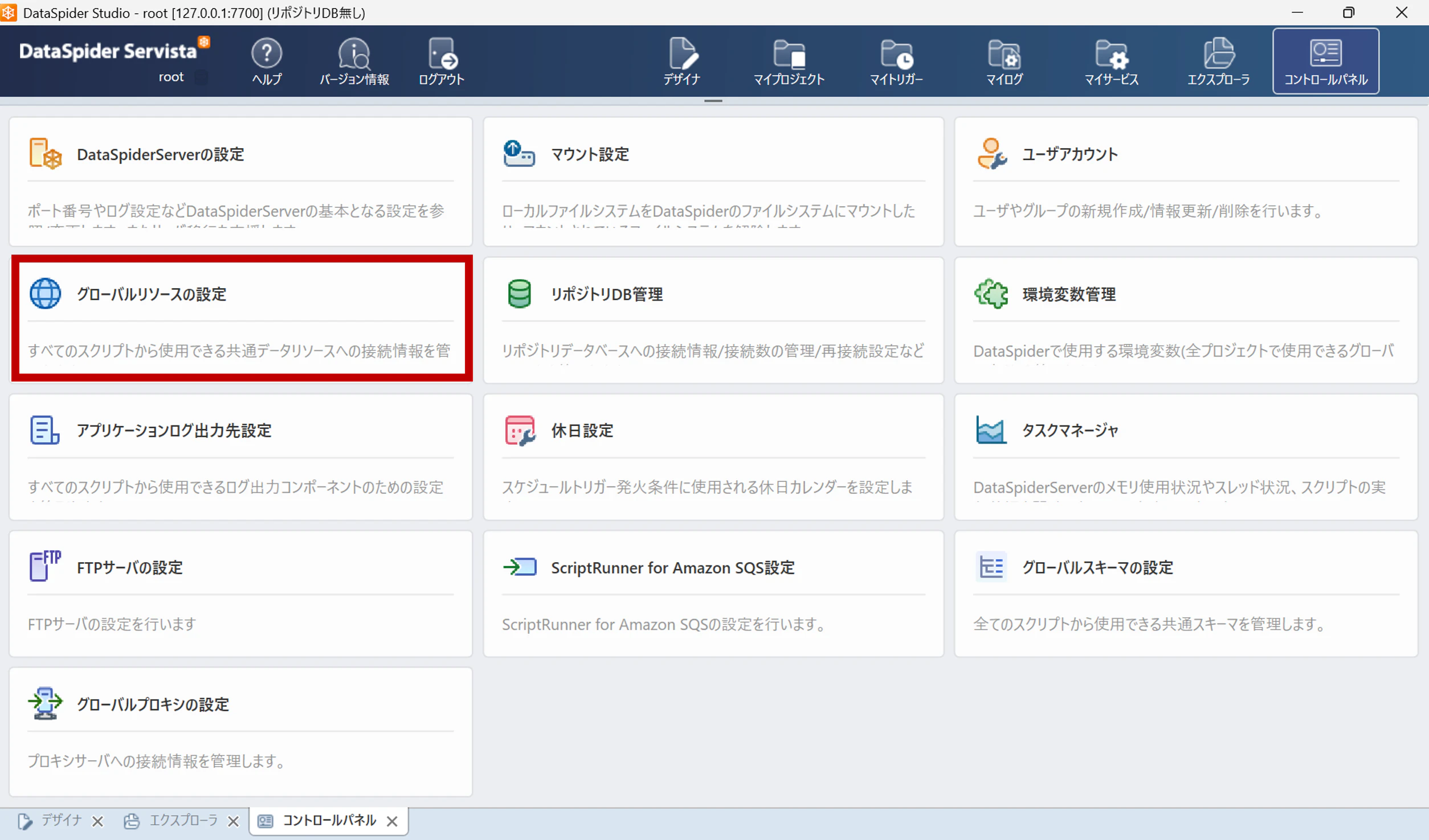The height and width of the screenshot is (840, 1429).
Task: Click the ユーザやグループの新規作成 description text
Action: tap(1149, 211)
